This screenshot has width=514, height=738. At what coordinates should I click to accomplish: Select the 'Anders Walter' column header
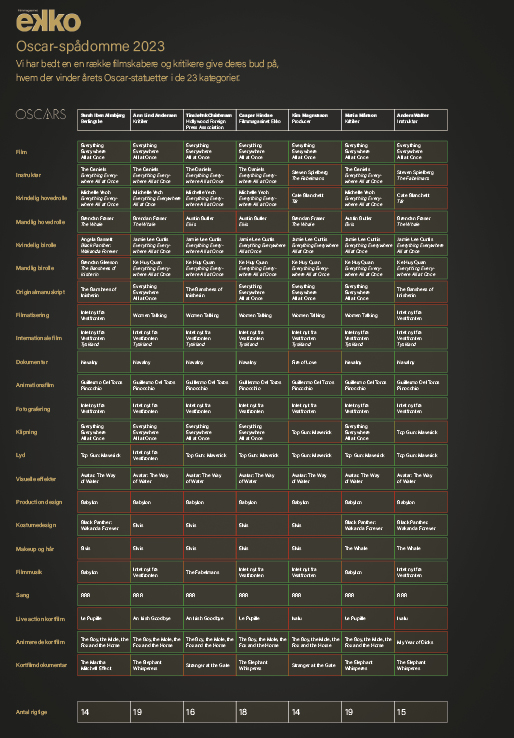pos(421,120)
